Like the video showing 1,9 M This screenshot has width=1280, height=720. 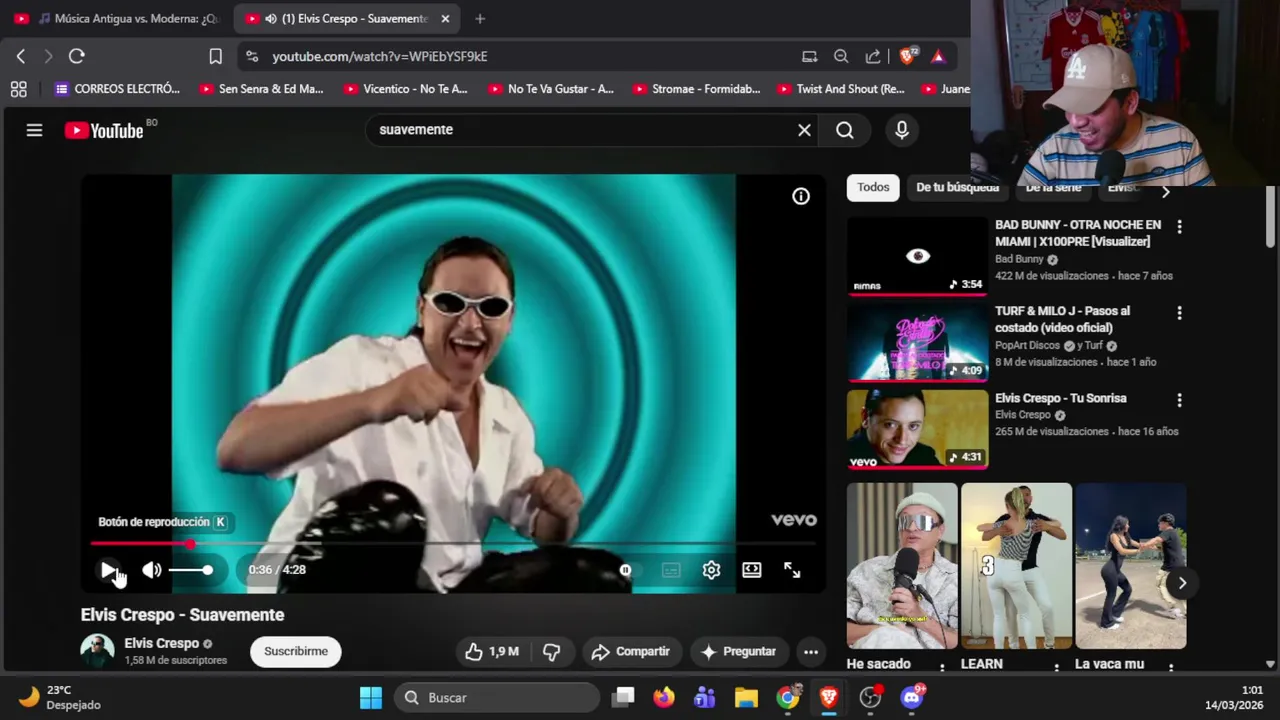click(491, 652)
